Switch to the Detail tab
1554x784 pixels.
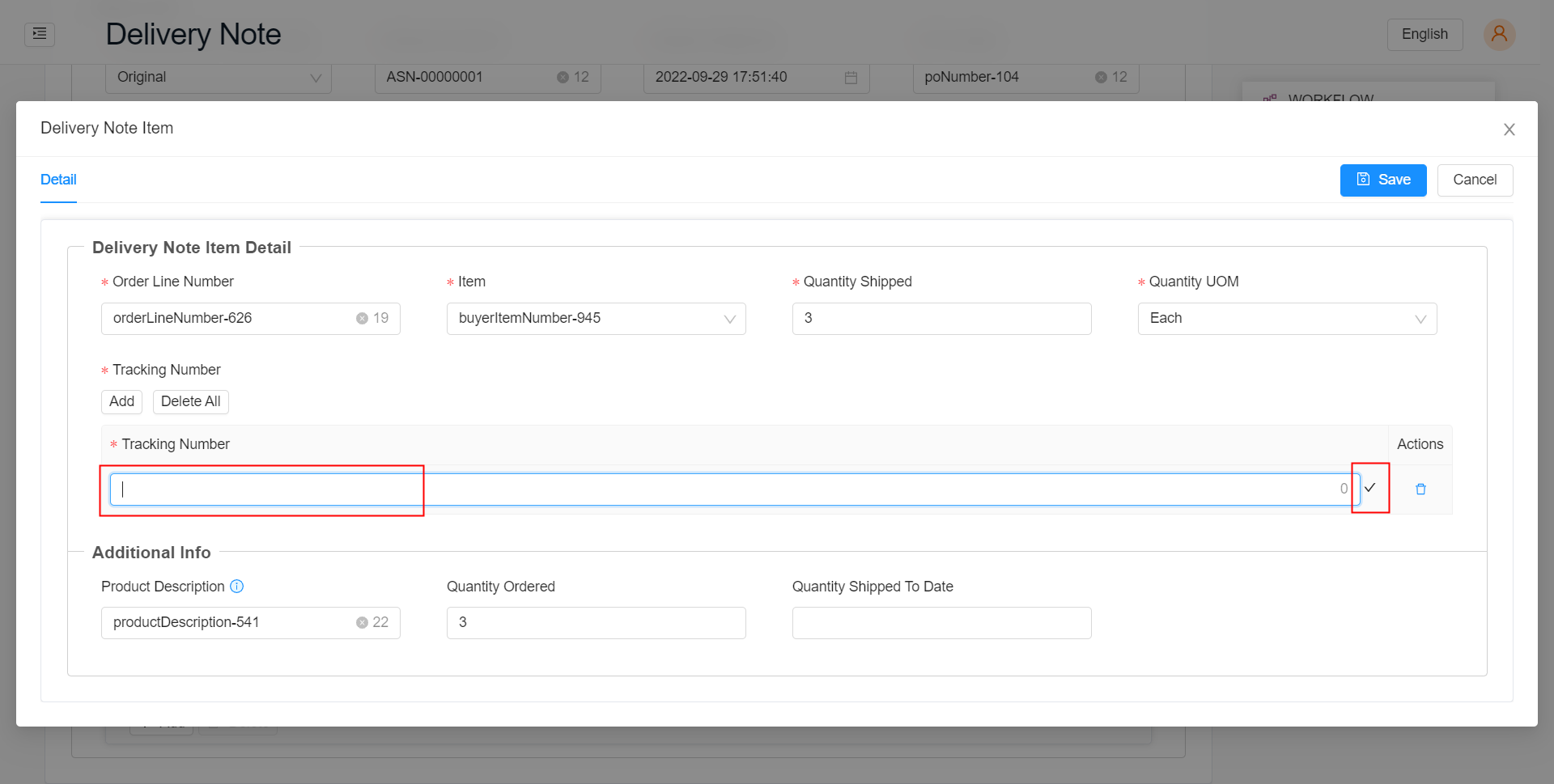tap(57, 180)
